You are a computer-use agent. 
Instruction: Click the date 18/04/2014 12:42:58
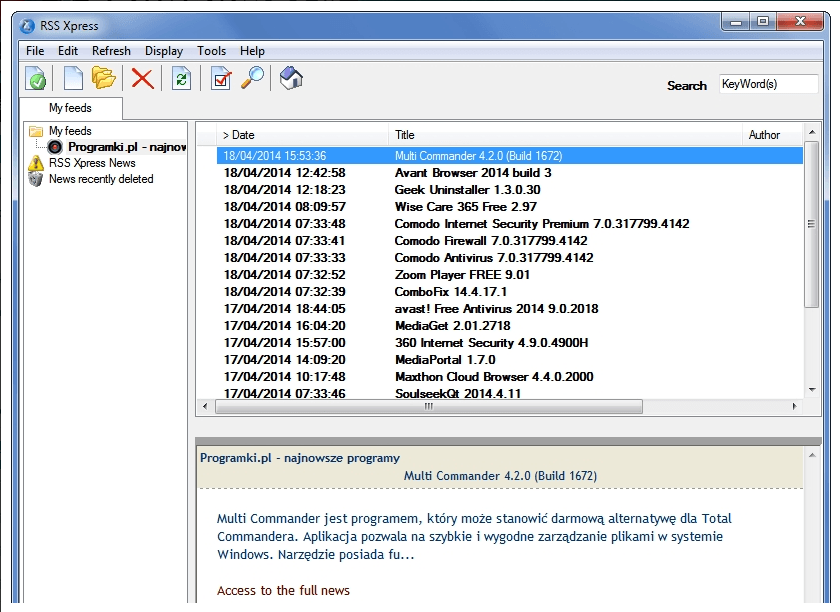(284, 173)
